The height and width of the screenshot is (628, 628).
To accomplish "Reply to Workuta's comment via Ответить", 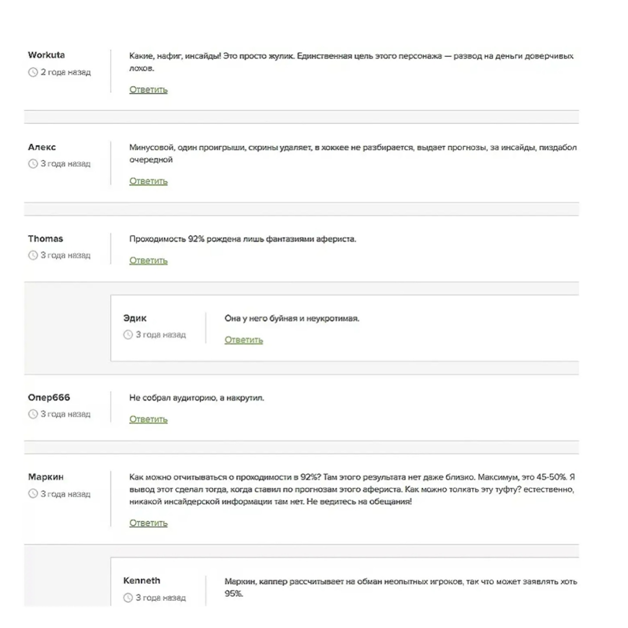I will click(148, 90).
